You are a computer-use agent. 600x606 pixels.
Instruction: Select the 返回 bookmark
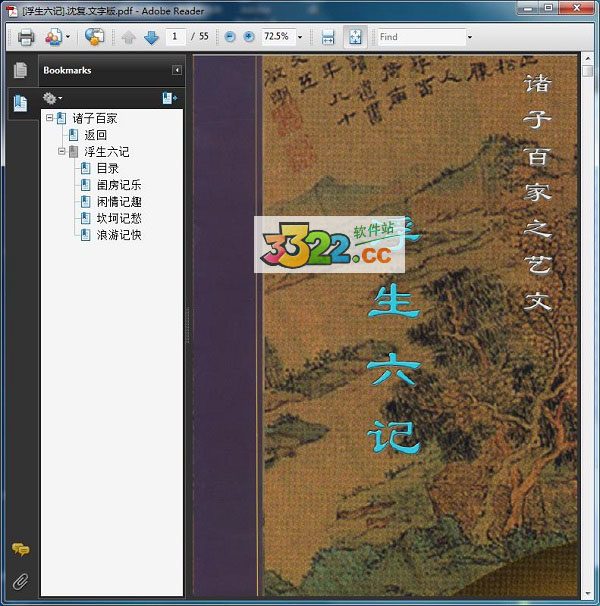[95, 135]
